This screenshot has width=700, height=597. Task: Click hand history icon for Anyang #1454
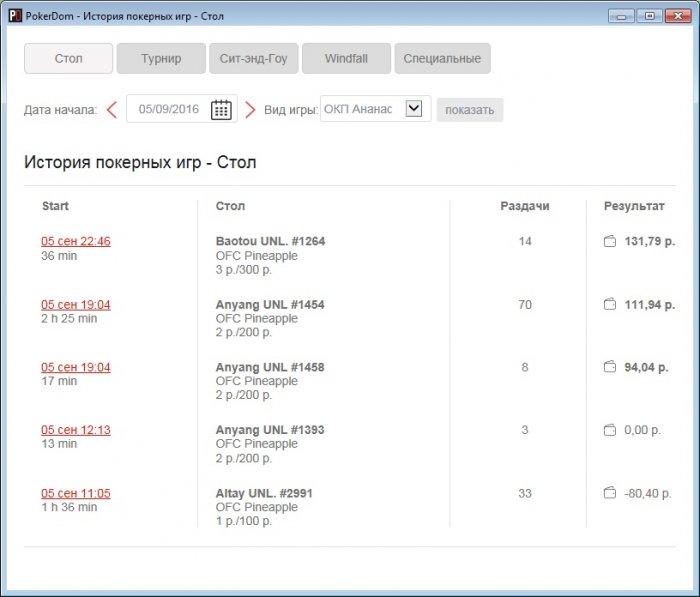[x=610, y=304]
